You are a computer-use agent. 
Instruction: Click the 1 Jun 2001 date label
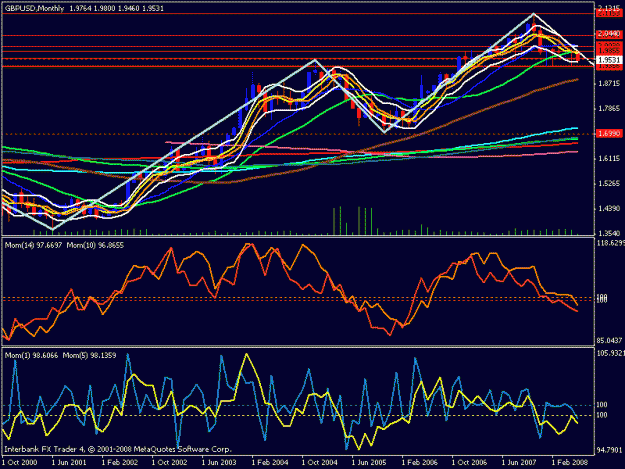[69, 463]
